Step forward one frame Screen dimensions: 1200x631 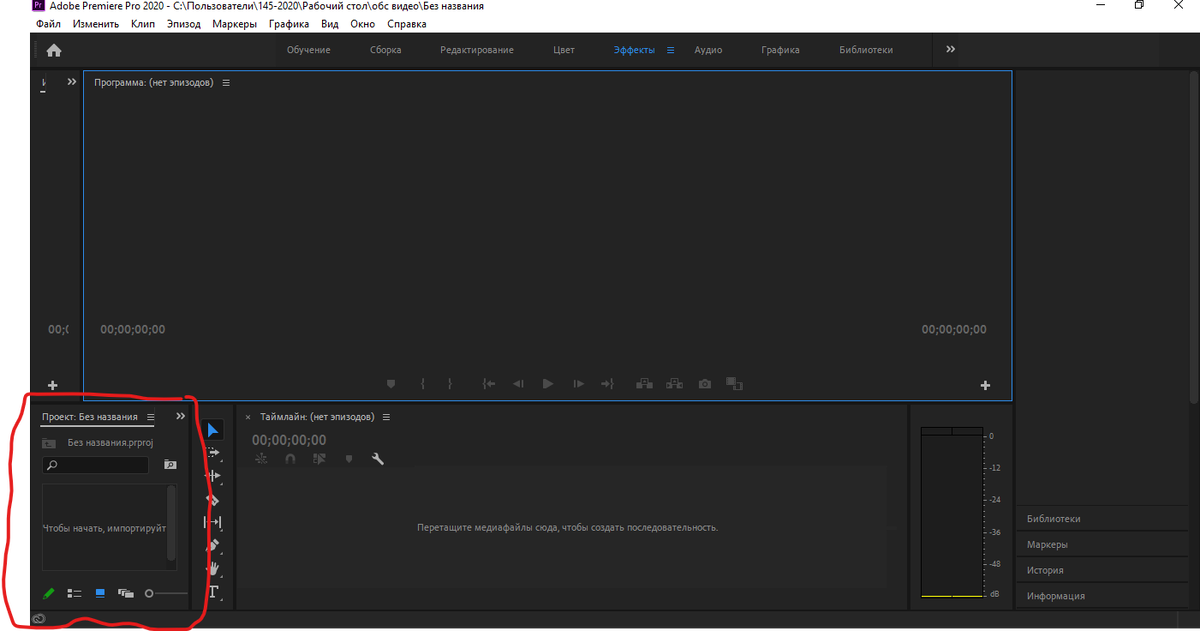coord(578,384)
